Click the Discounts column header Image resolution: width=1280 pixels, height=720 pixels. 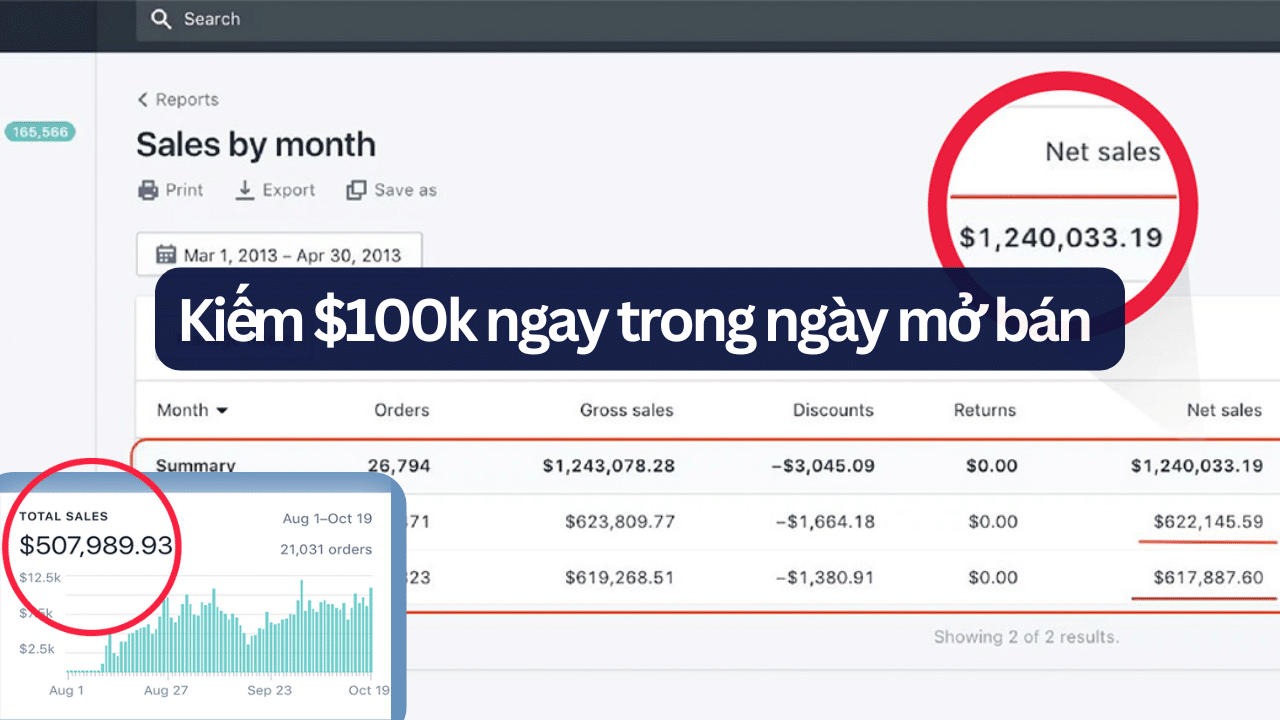(x=832, y=410)
